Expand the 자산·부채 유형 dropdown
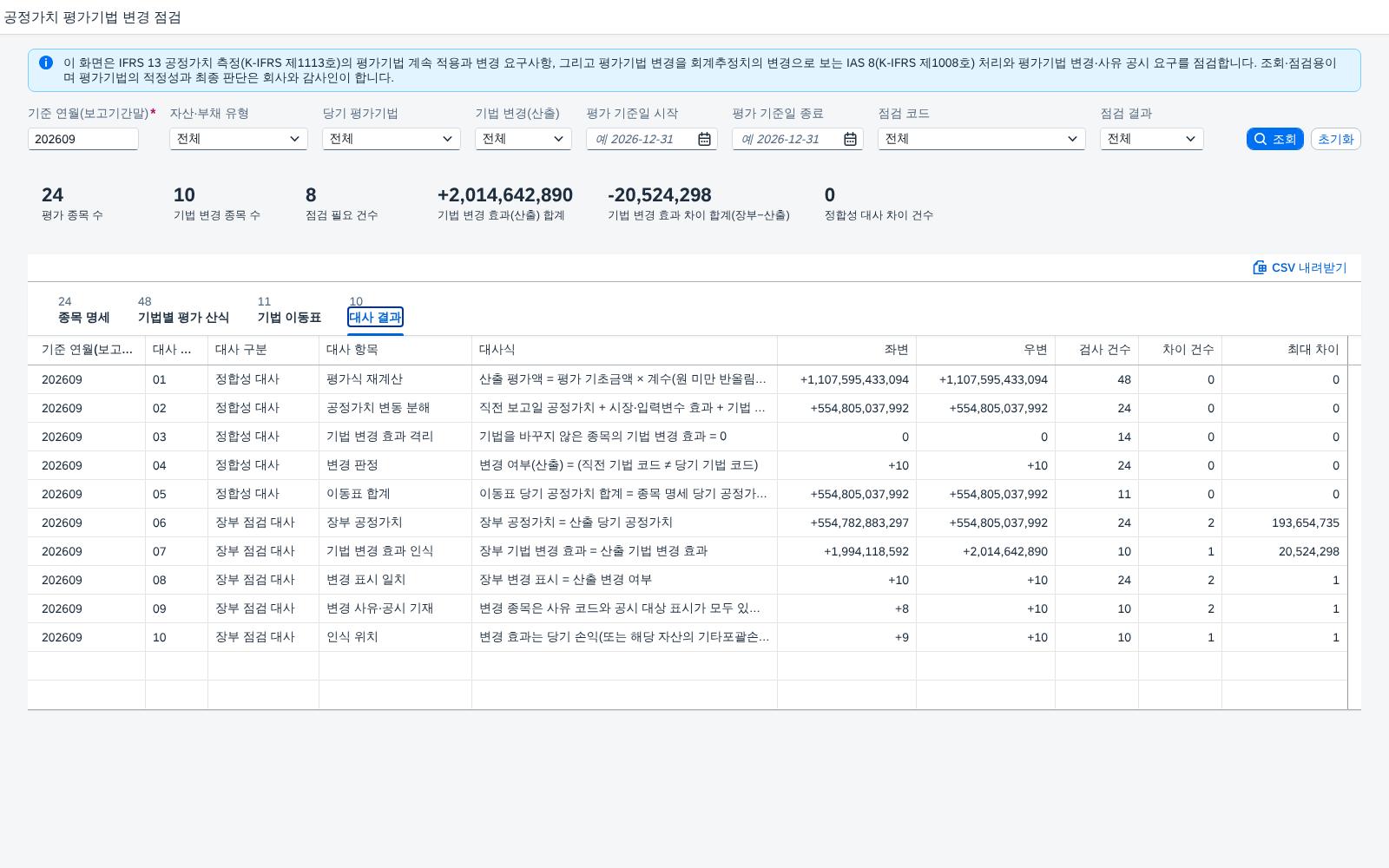 (294, 139)
